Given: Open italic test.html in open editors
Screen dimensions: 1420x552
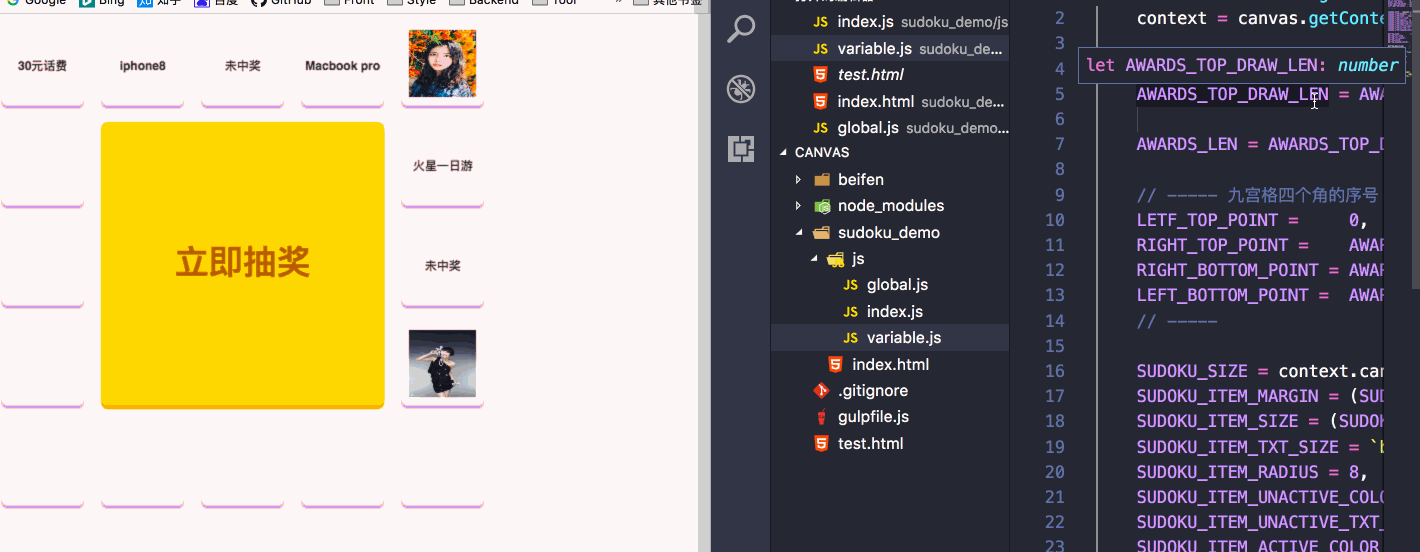Looking at the screenshot, I should pos(890,74).
